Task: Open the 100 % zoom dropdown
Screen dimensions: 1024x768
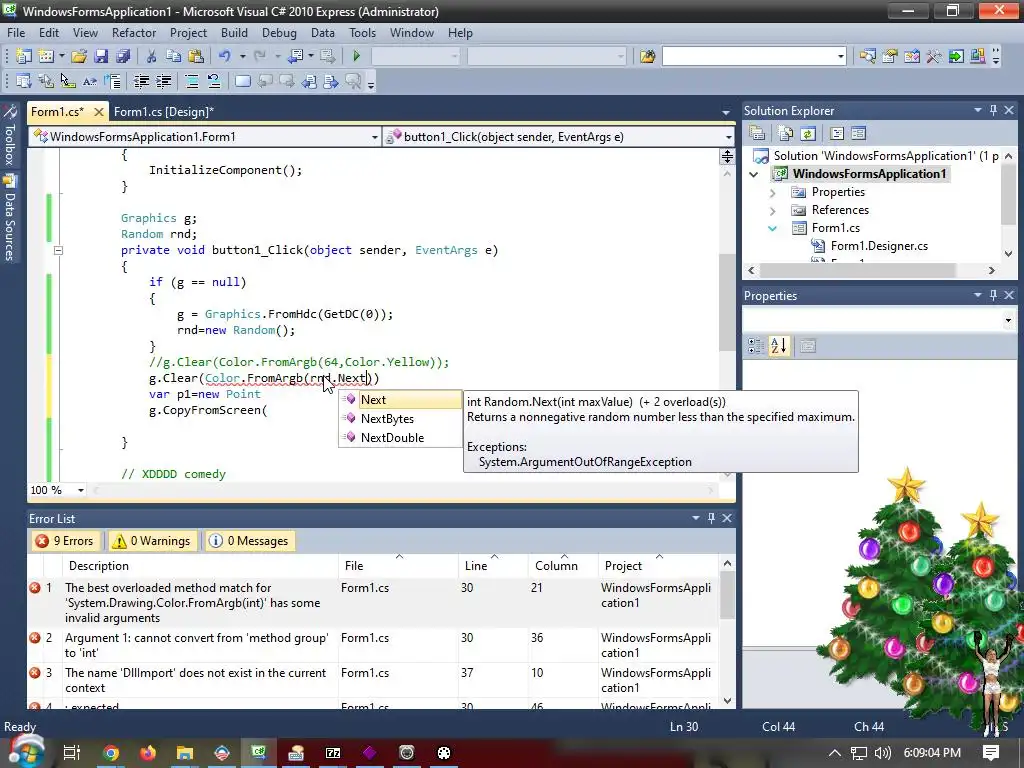Action: click(x=81, y=490)
